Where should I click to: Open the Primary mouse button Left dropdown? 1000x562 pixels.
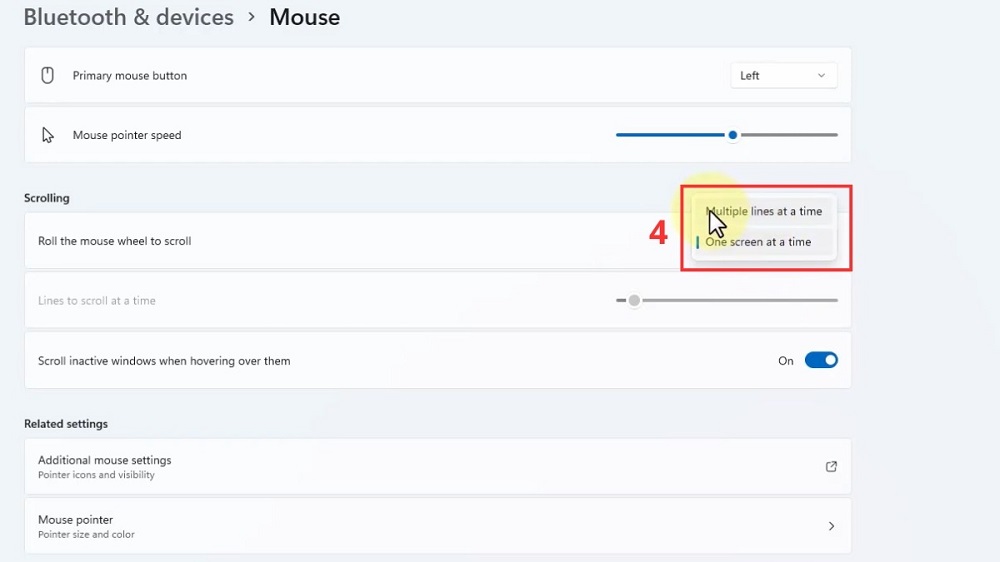click(x=783, y=76)
